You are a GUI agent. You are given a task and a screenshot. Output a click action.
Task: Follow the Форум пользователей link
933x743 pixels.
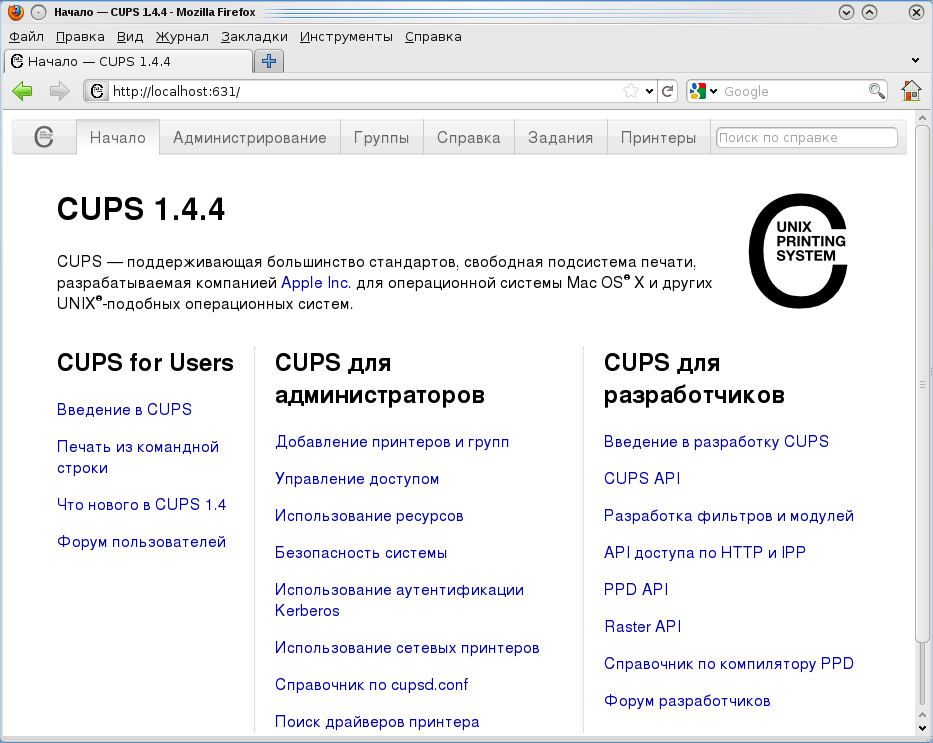(142, 542)
